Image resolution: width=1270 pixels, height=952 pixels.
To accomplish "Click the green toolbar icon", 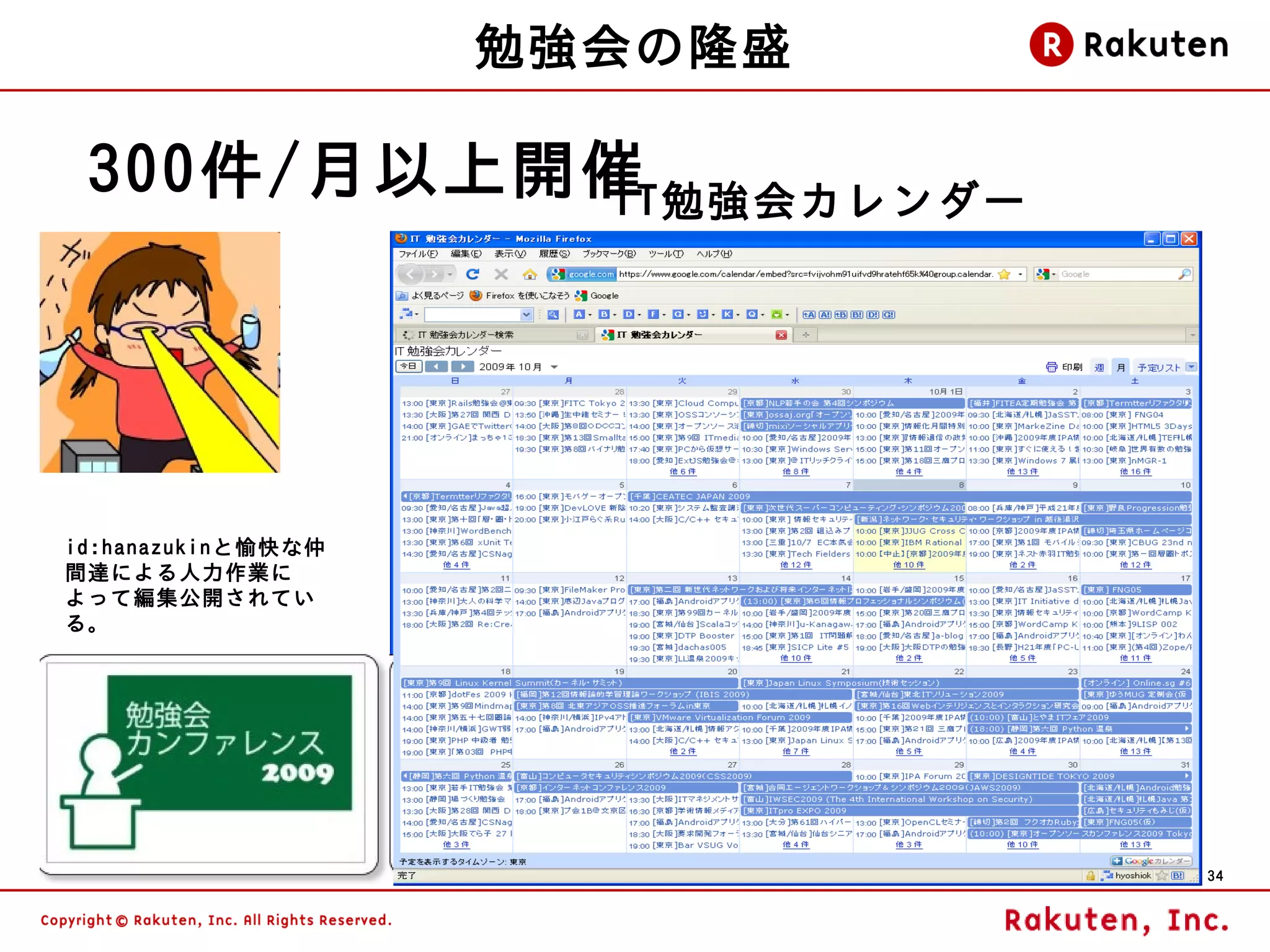I will (776, 314).
